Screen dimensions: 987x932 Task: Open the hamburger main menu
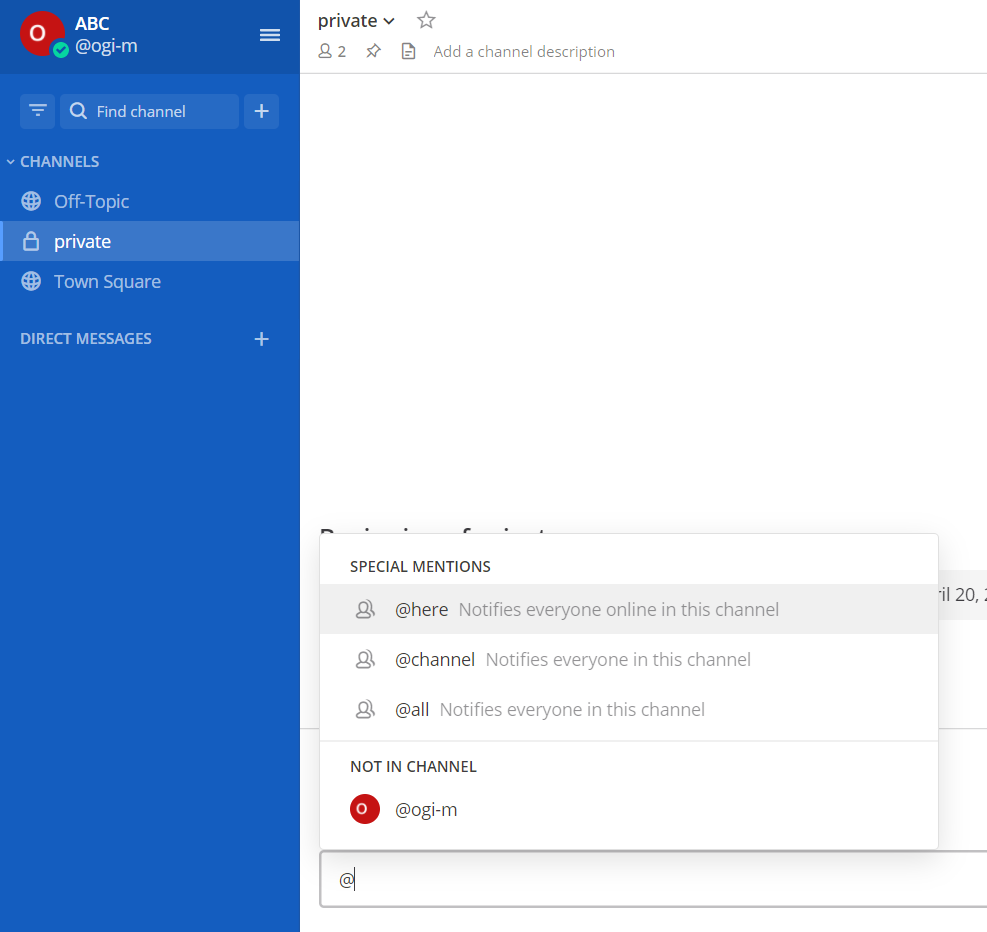269,35
